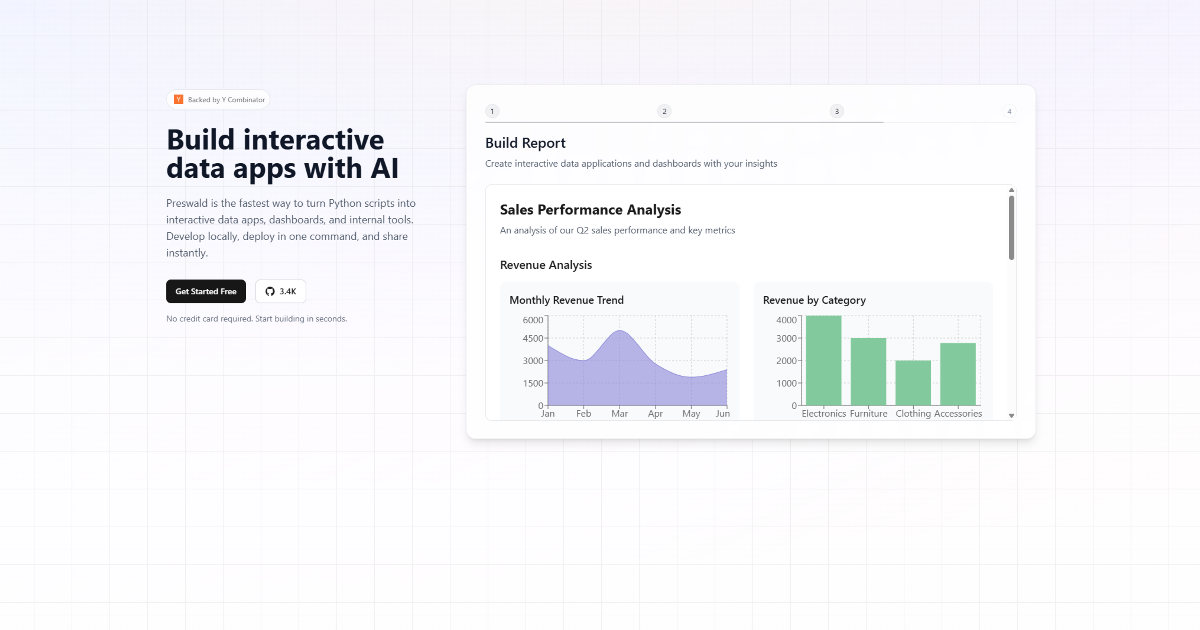Image resolution: width=1200 pixels, height=630 pixels.
Task: Jump to step 2 in the stepper
Action: [x=664, y=111]
